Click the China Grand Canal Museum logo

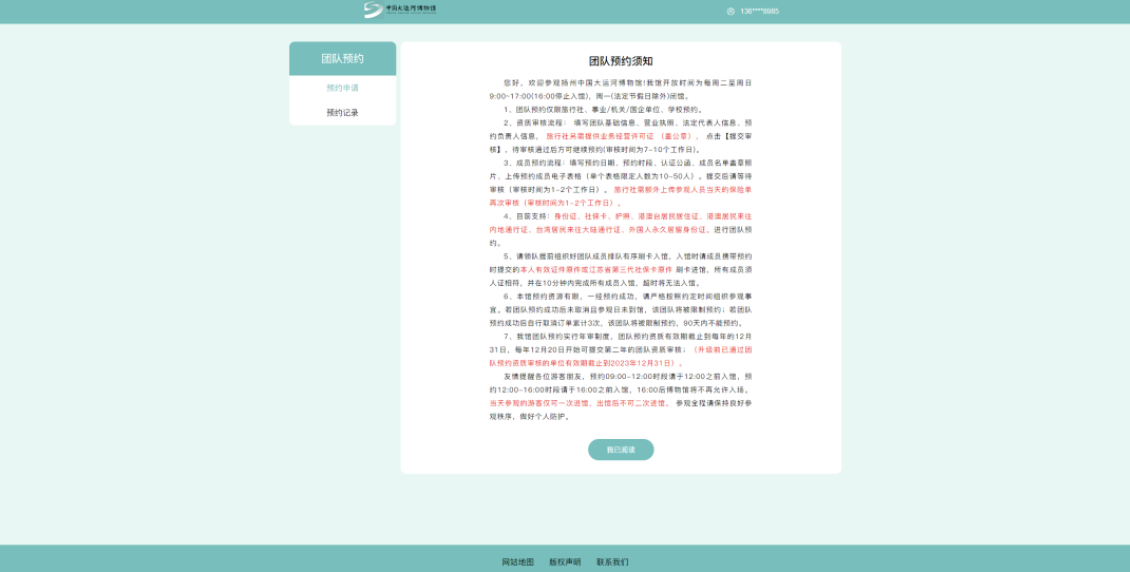[401, 9]
